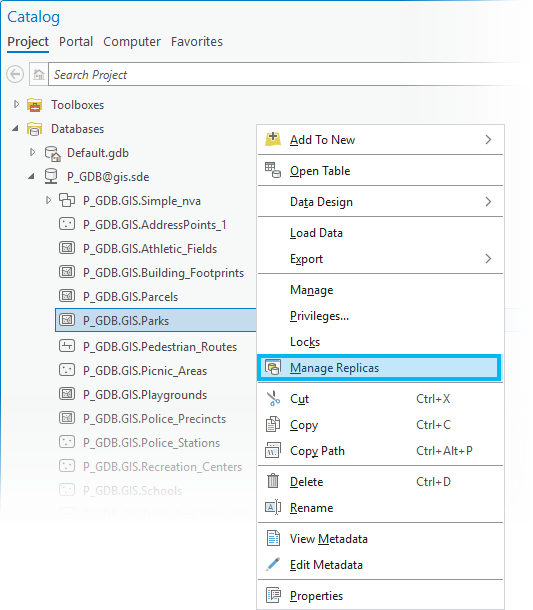Click the Pedestrian_Routes line feature icon
Screen dimensions: 533x610
pos(67,346)
